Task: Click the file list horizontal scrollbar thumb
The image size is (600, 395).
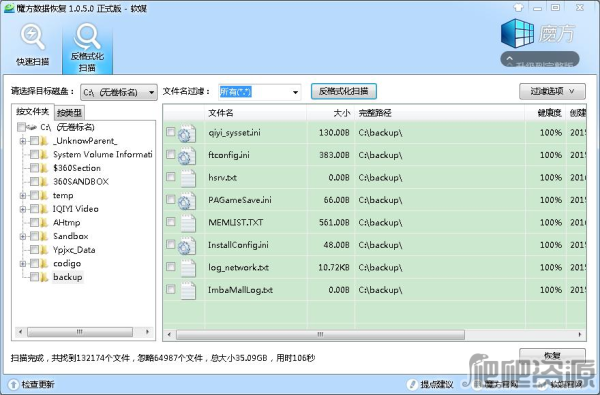Action: click(x=320, y=335)
